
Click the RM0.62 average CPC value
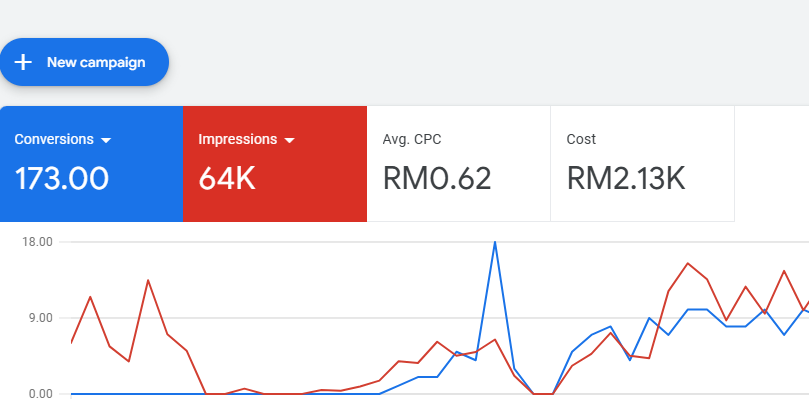[436, 179]
